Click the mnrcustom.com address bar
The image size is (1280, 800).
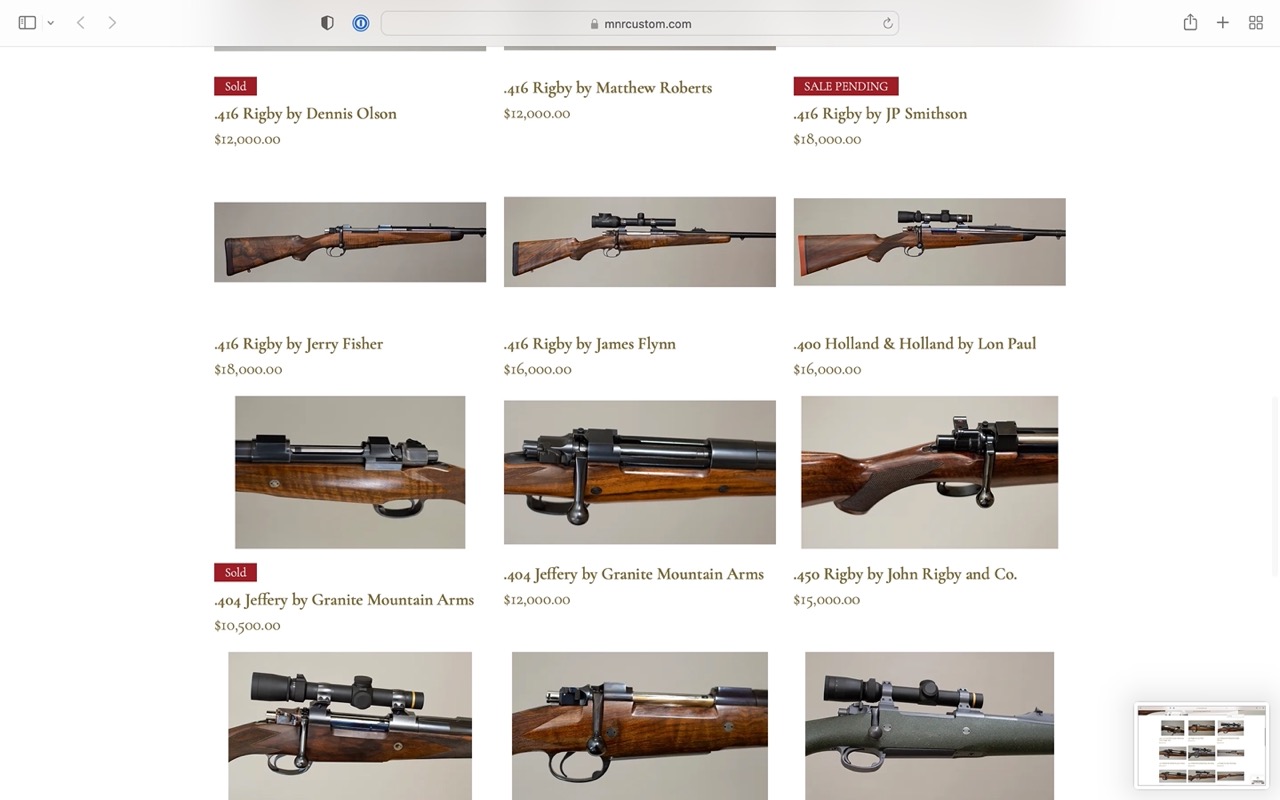pos(640,23)
